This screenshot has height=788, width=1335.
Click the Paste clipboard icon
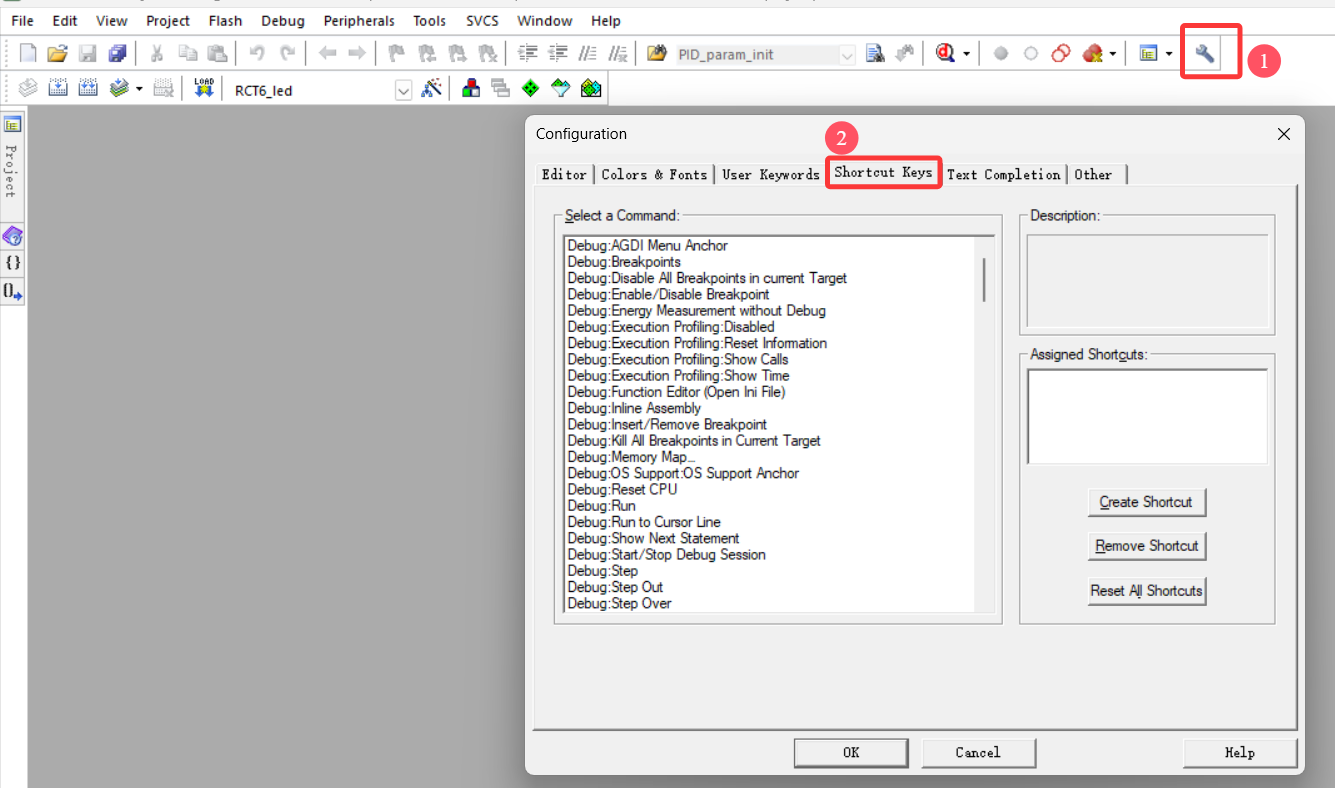217,54
